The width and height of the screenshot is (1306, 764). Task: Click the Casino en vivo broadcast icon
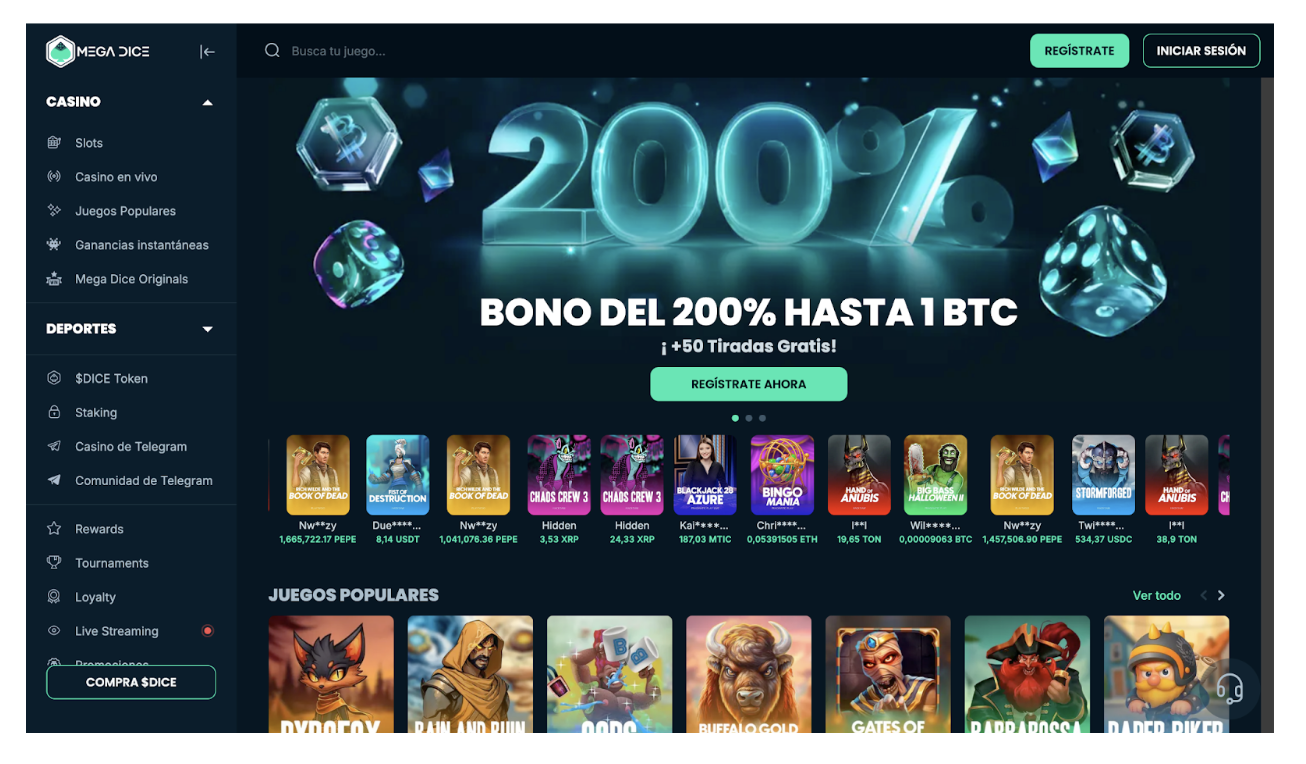(54, 177)
